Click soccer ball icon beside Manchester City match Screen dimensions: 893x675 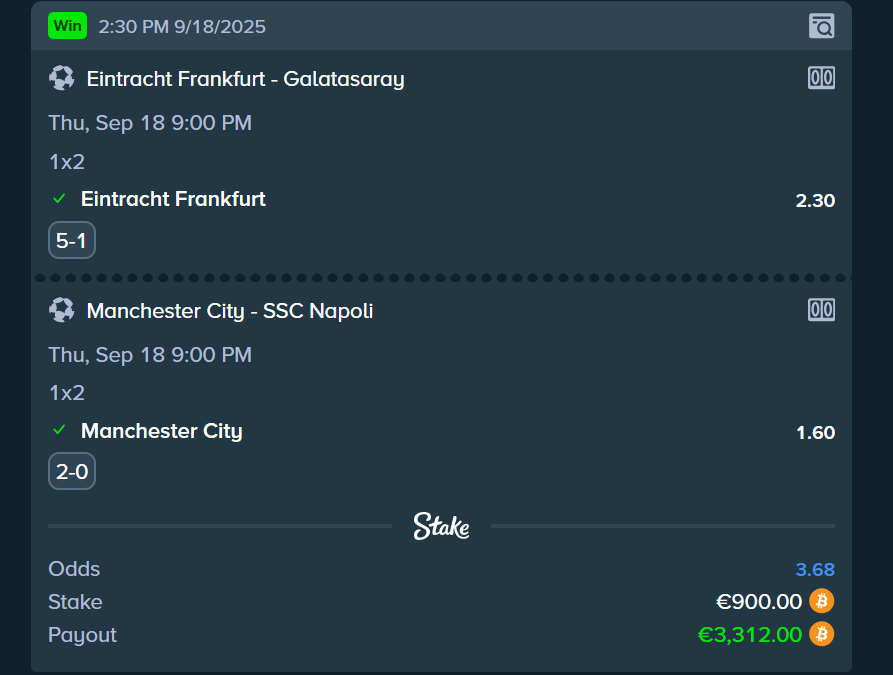[61, 310]
